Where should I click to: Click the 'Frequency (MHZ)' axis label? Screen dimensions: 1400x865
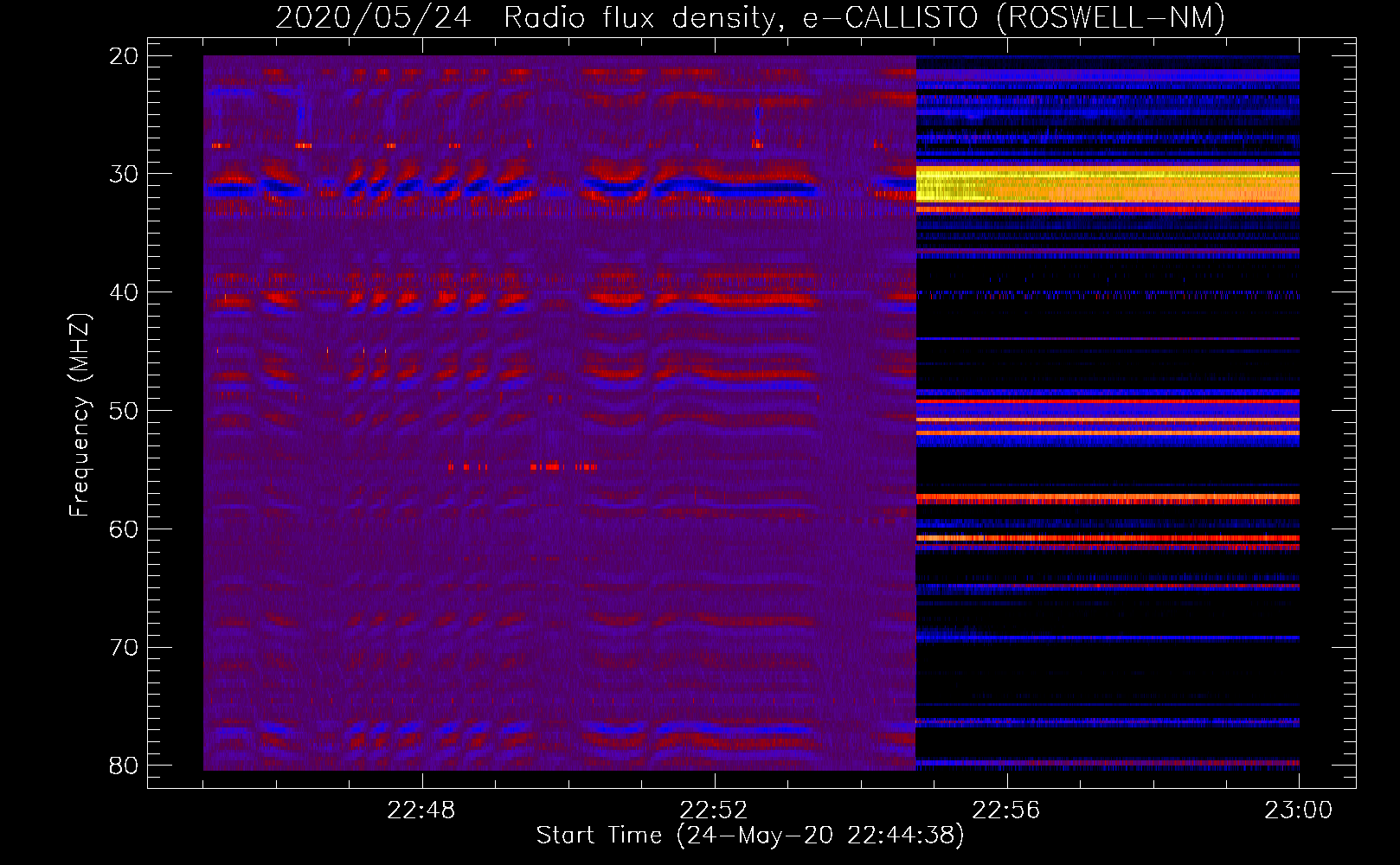(x=80, y=415)
